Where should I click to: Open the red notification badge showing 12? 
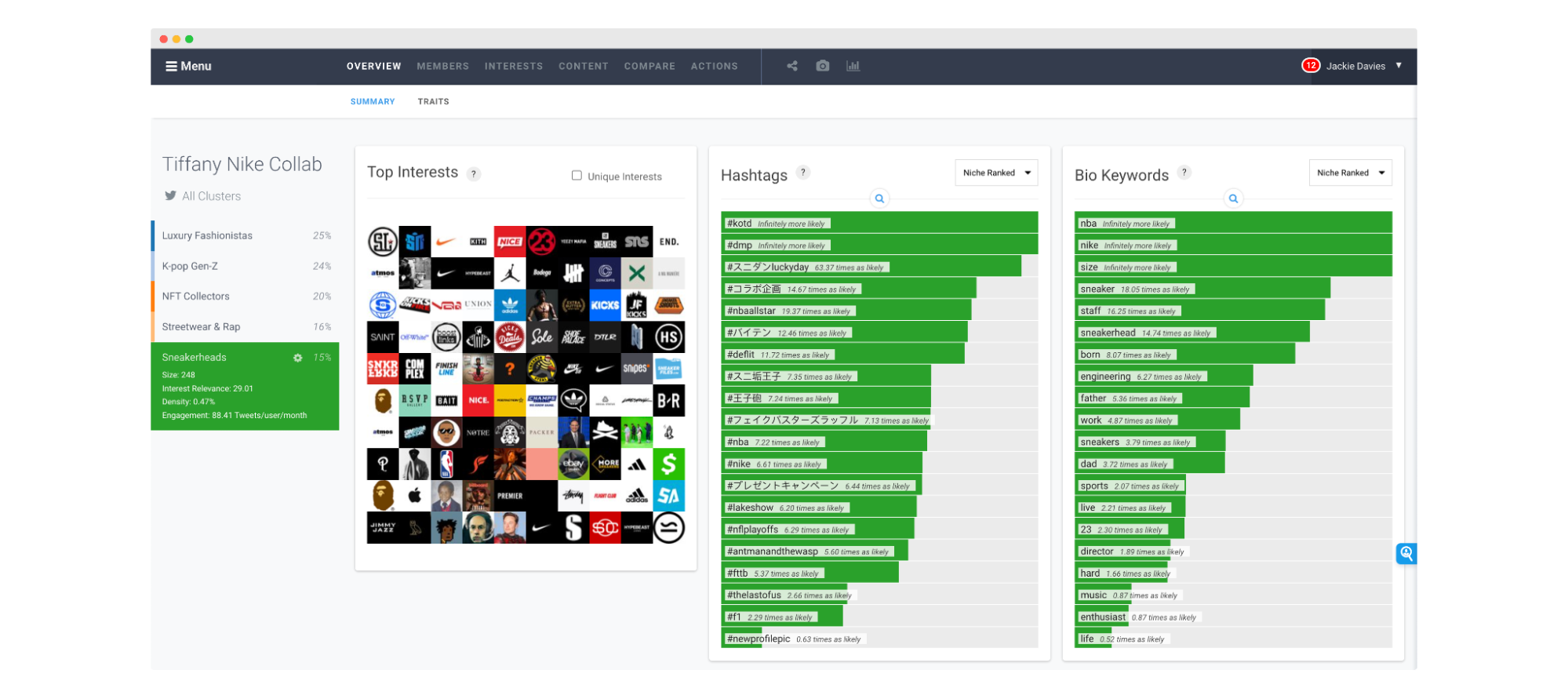(1311, 66)
